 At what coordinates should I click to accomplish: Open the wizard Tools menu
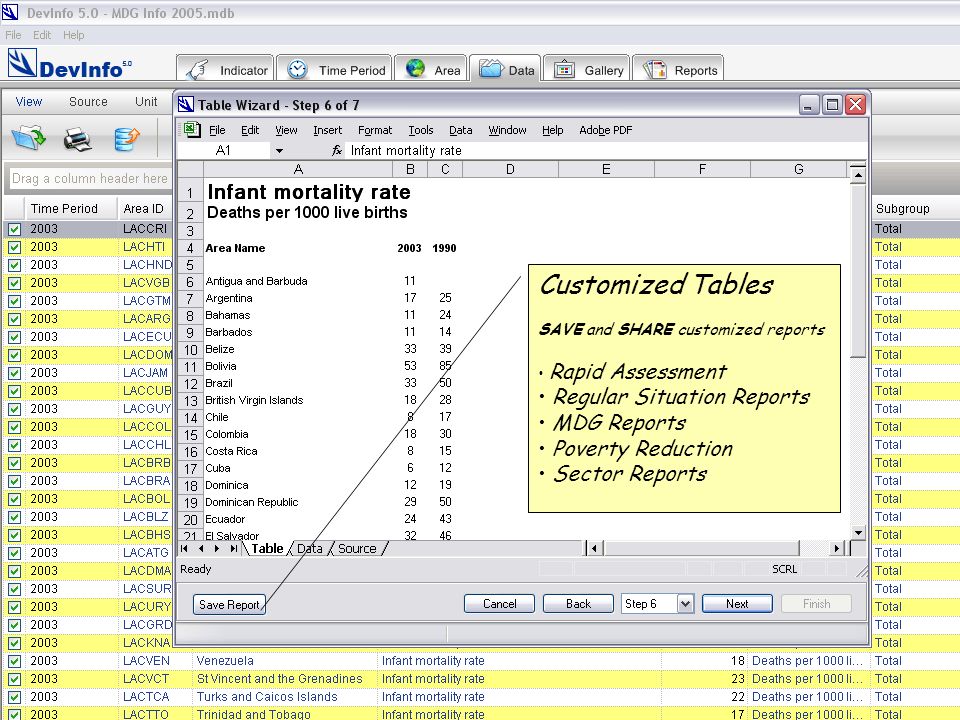[421, 130]
